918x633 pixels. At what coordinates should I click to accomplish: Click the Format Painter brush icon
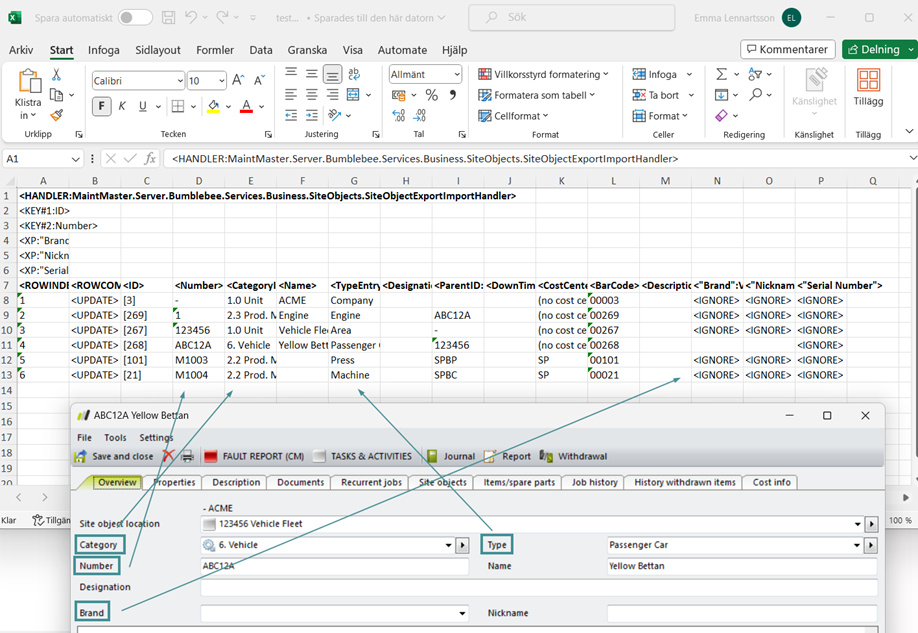click(57, 116)
